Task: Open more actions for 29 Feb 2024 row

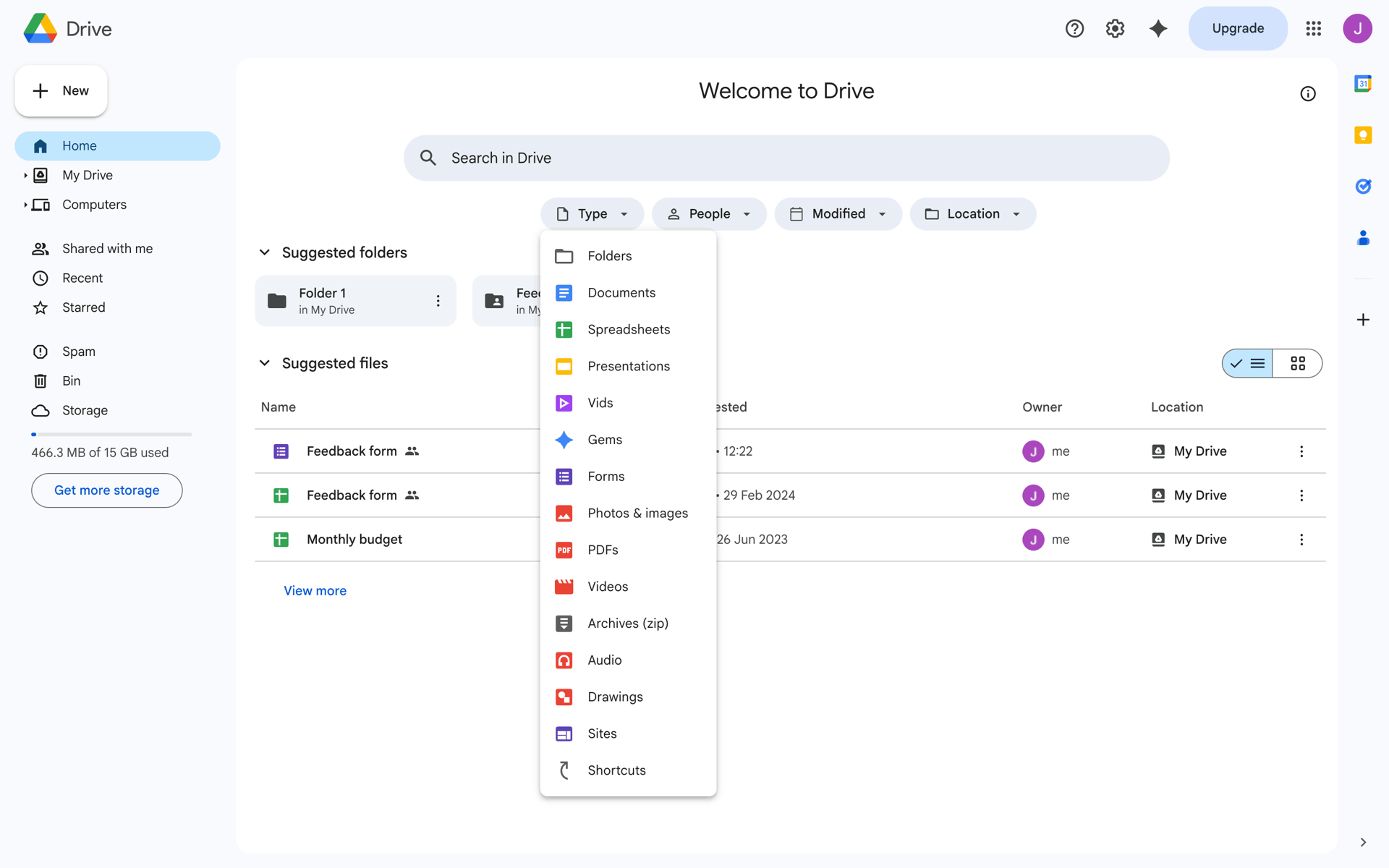Action: click(x=1301, y=495)
